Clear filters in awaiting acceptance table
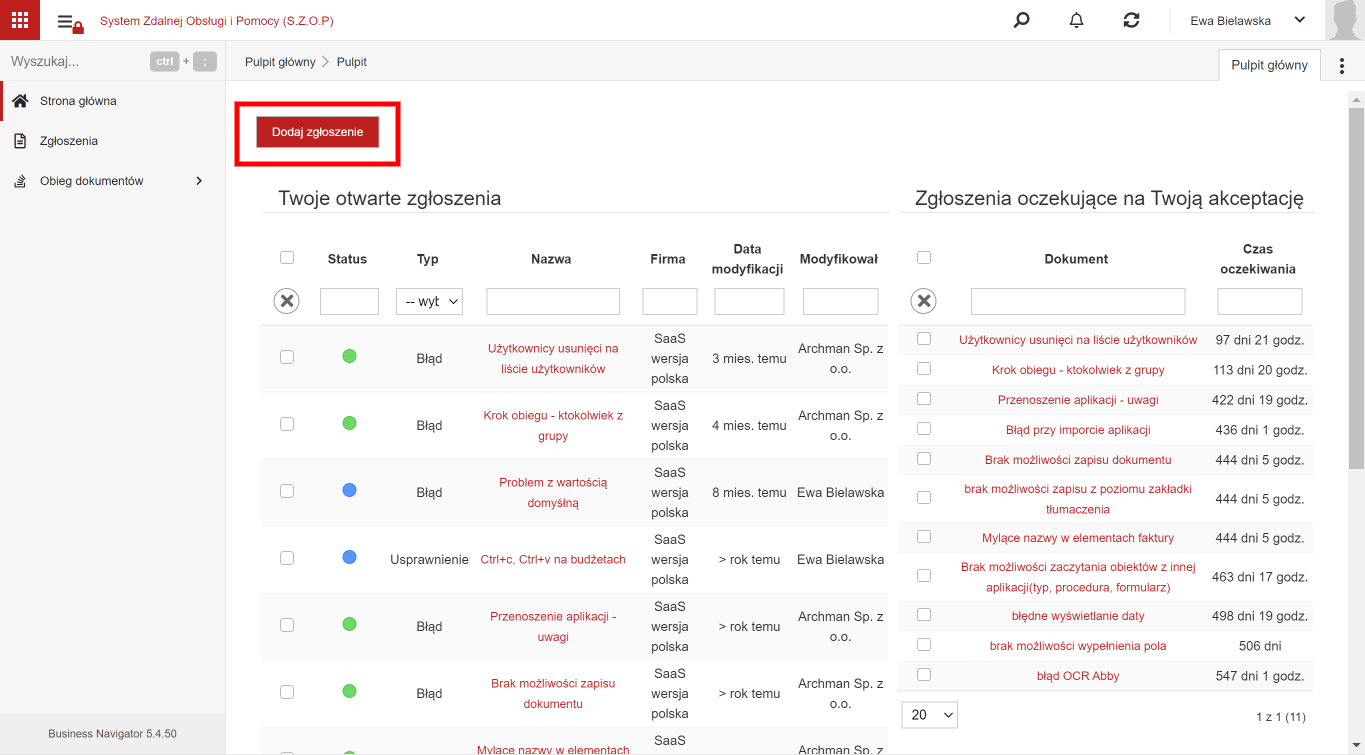1365x755 pixels. [x=925, y=300]
